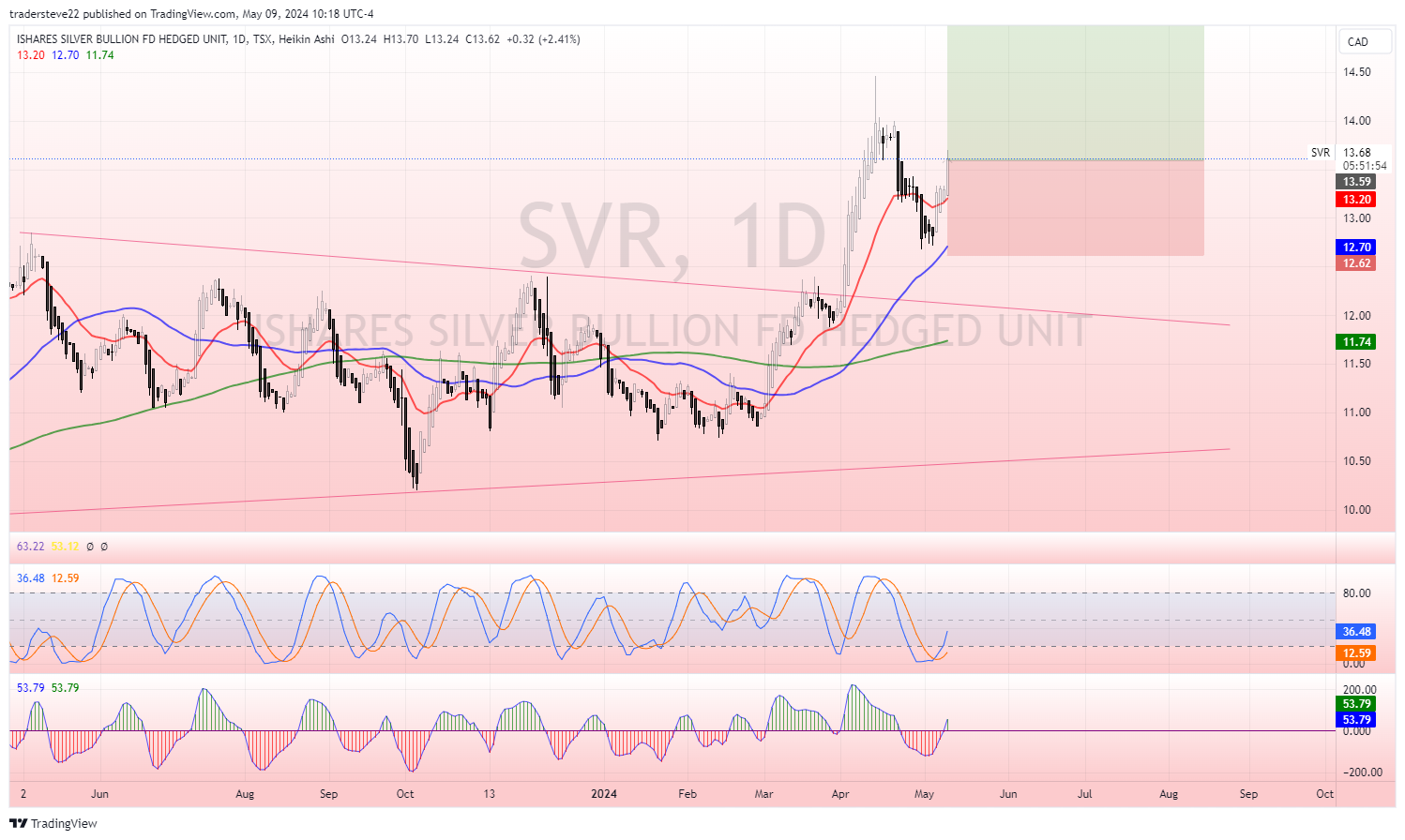Click the orange 12.59 stochastic axis label
This screenshot has height=840, width=1405.
pos(1356,653)
